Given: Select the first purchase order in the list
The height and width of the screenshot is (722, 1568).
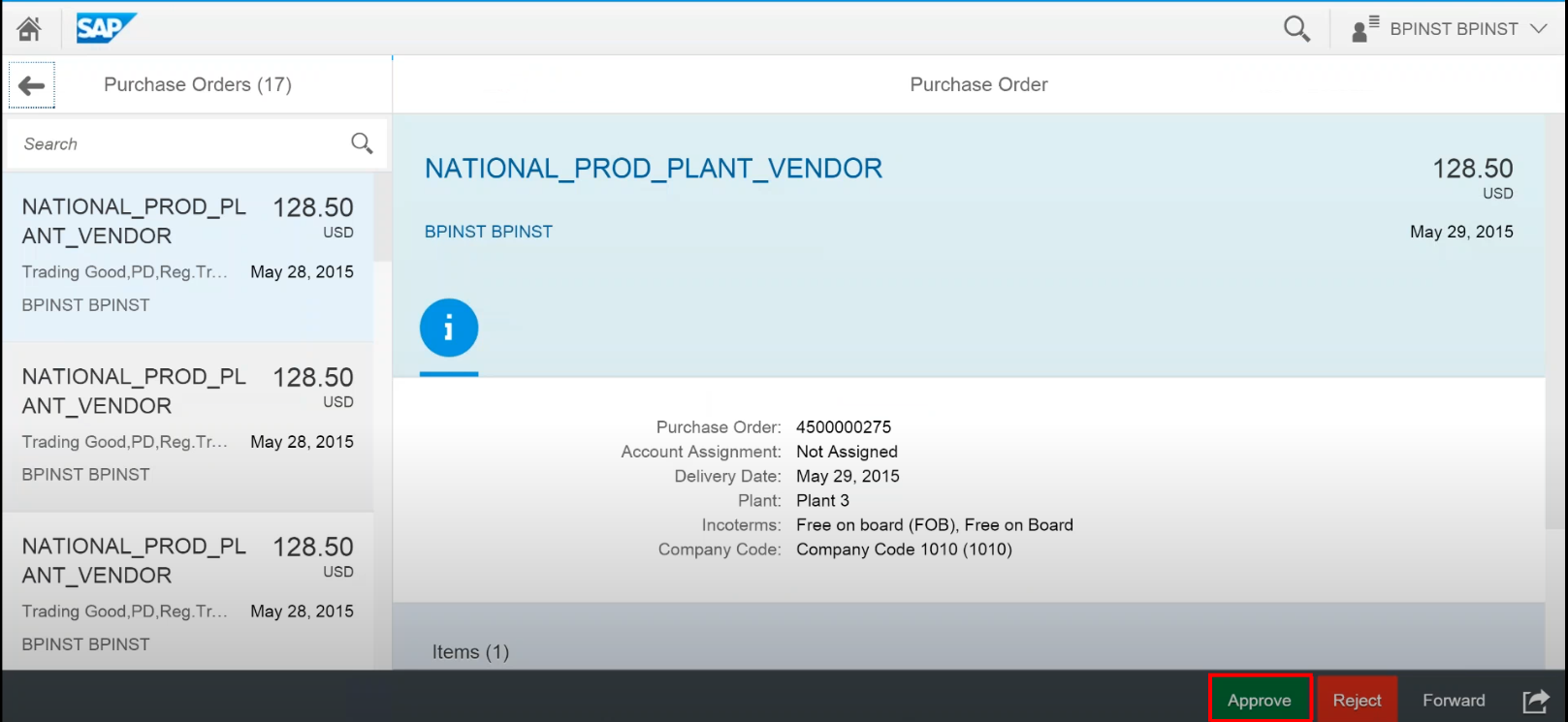Looking at the screenshot, I should pyautogui.click(x=187, y=256).
